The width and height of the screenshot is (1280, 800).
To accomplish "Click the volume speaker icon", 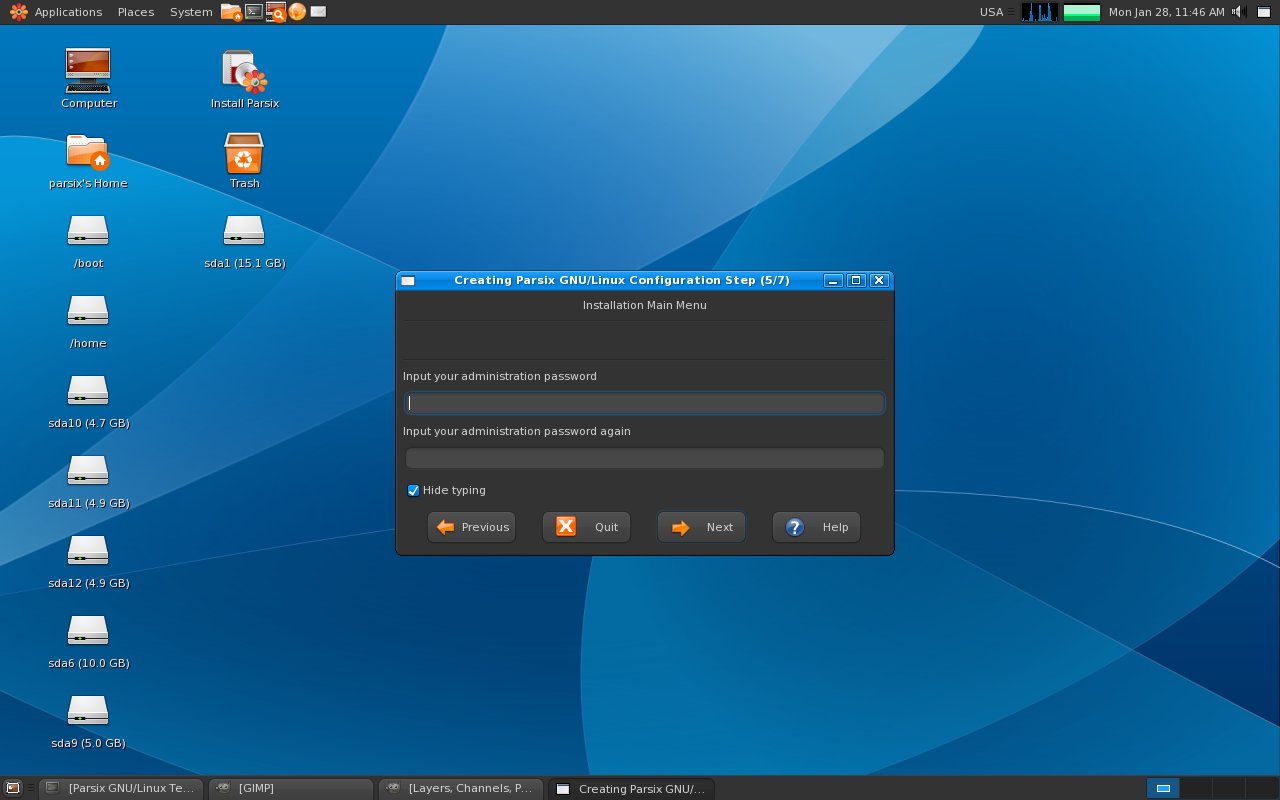I will coord(1238,12).
